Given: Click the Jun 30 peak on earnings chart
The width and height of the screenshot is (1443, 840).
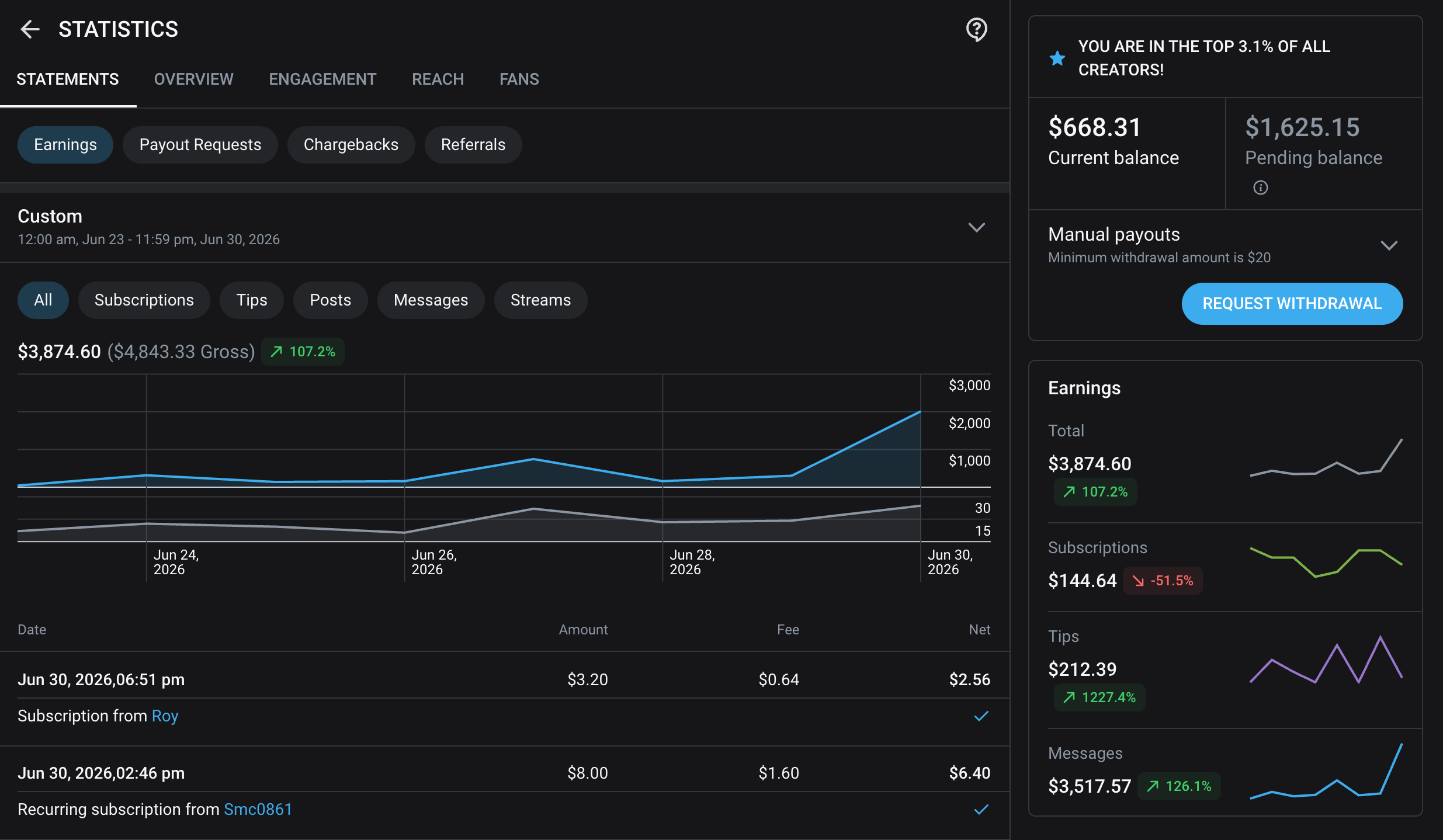Looking at the screenshot, I should (x=920, y=412).
